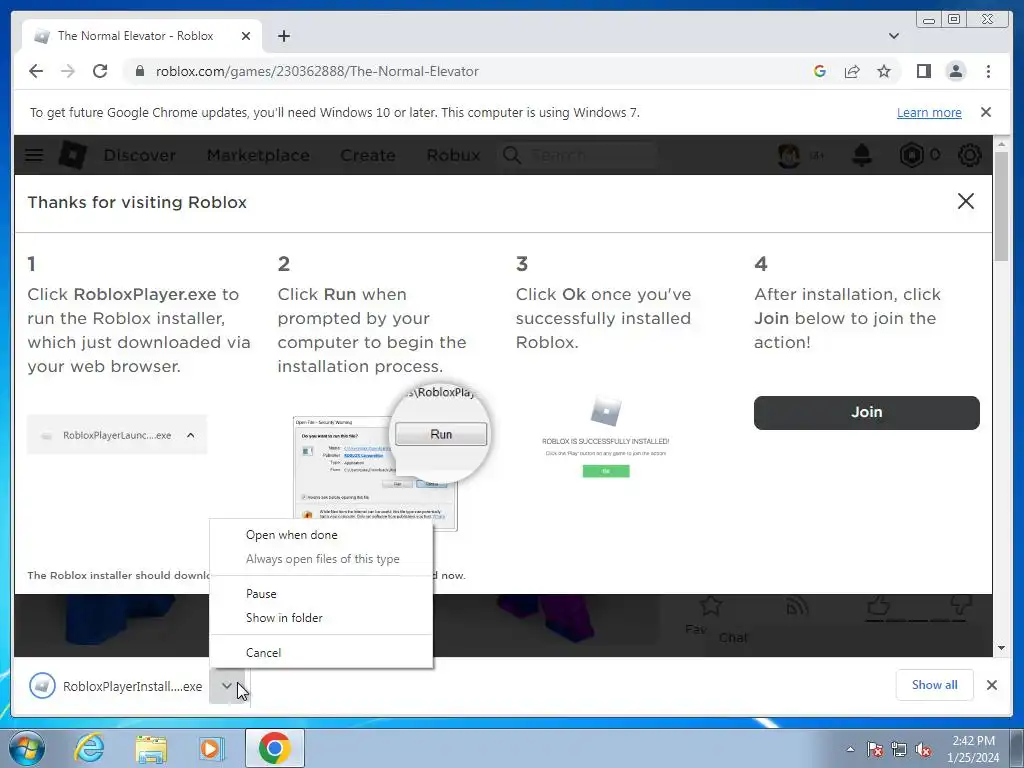Click the network tray icon
Screen dimensions: 1024x768
pos(899,749)
